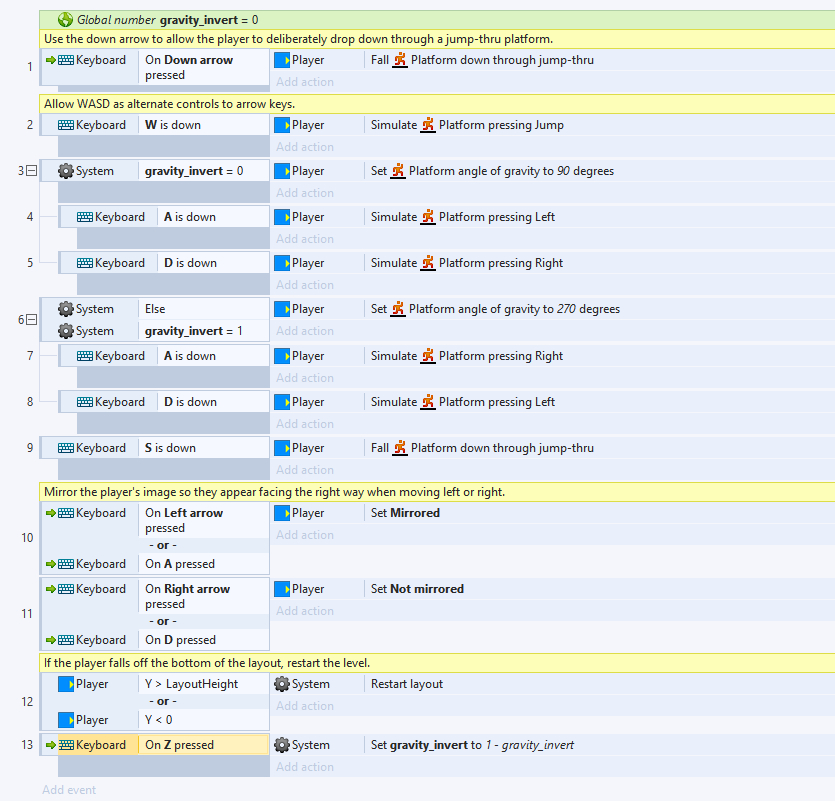The width and height of the screenshot is (835, 801).
Task: Click the Keyboard icon beside 'W is down'
Action: pyautogui.click(x=66, y=125)
